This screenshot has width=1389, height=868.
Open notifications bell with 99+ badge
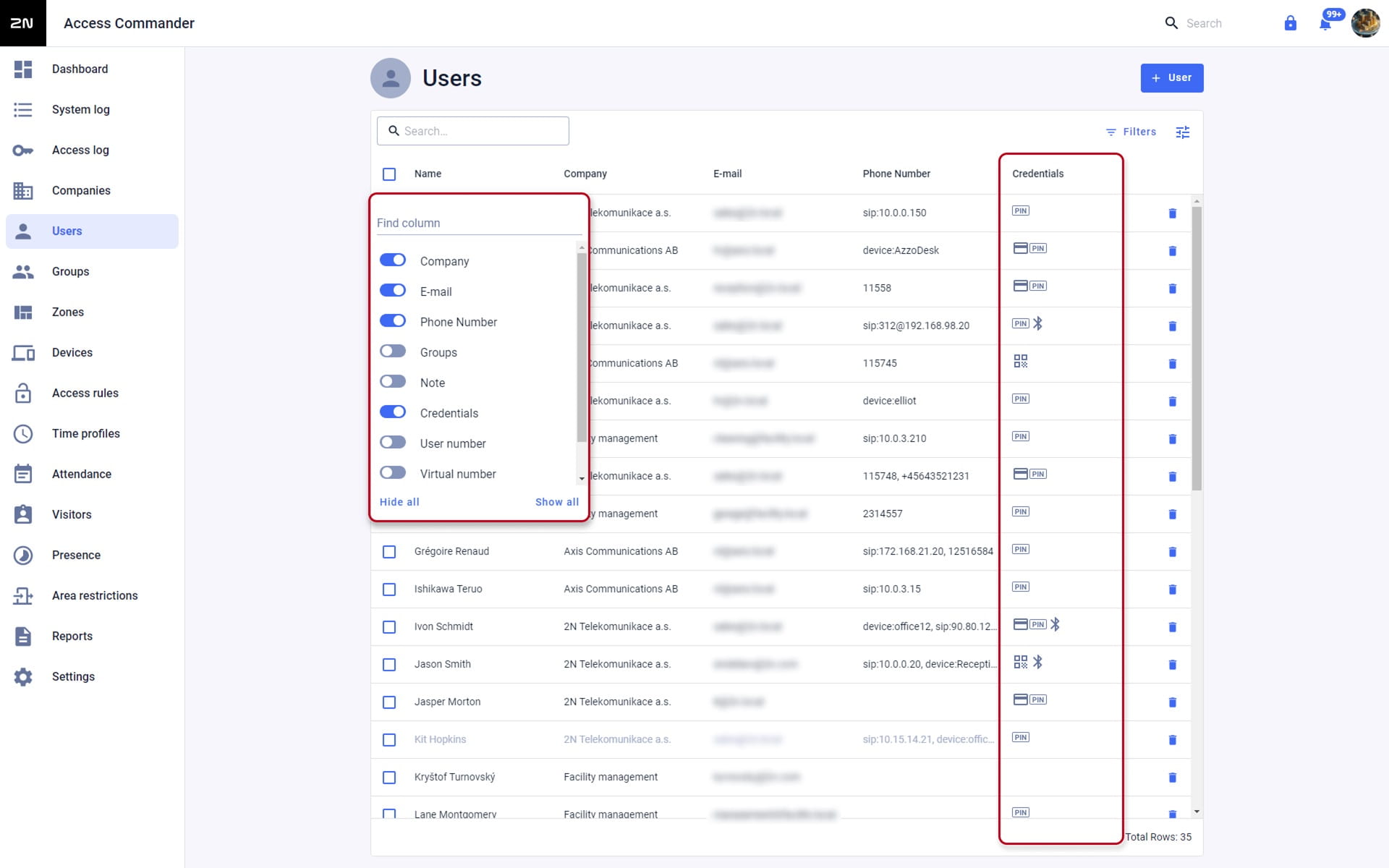click(x=1326, y=23)
